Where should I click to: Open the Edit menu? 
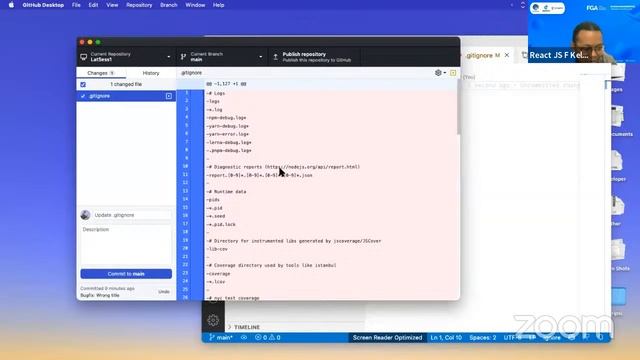[x=93, y=5]
